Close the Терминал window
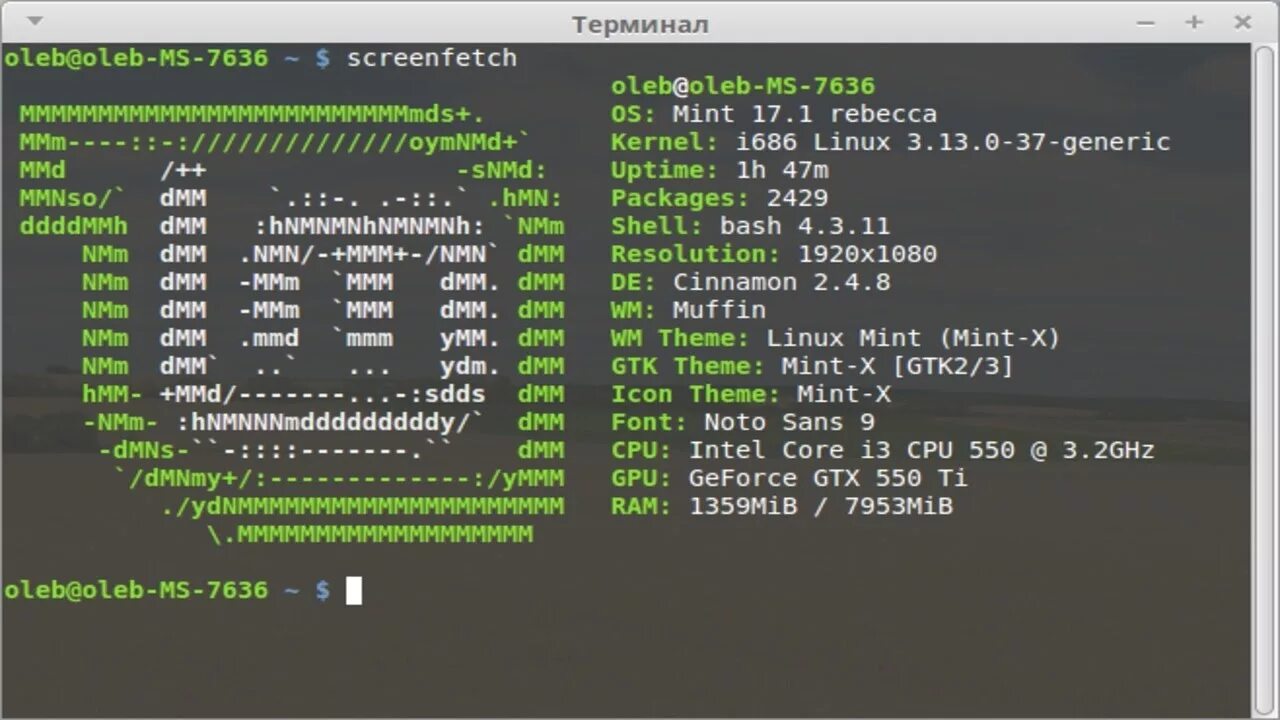Image resolution: width=1280 pixels, height=720 pixels. [1242, 22]
